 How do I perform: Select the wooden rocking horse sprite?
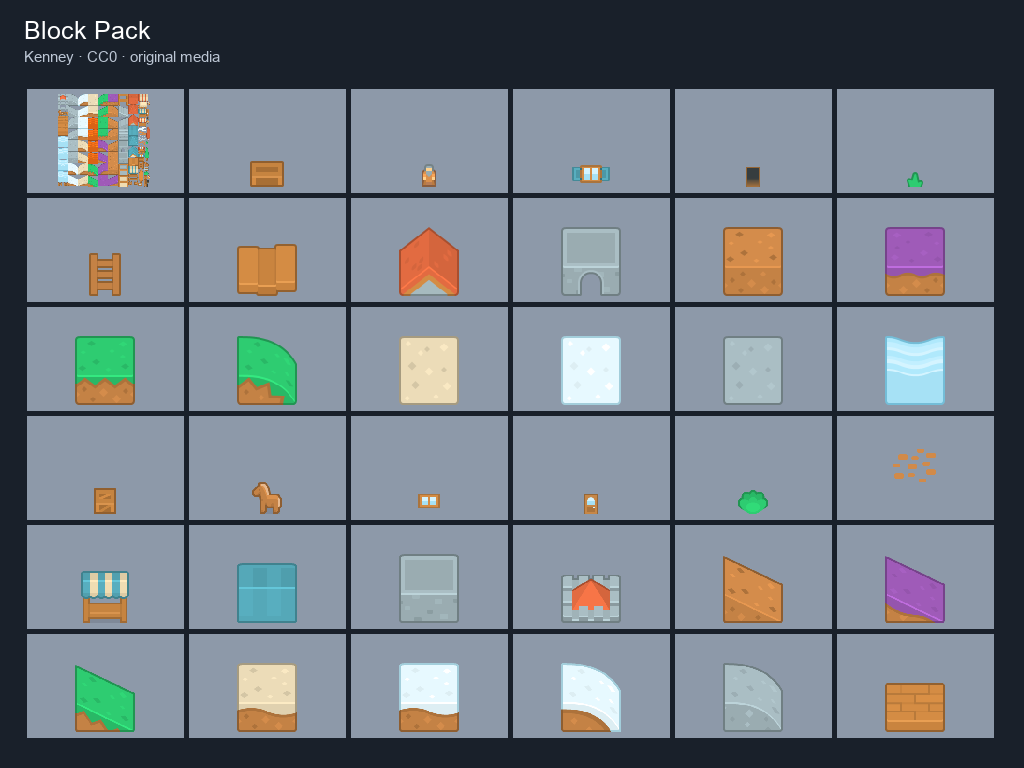click(267, 498)
